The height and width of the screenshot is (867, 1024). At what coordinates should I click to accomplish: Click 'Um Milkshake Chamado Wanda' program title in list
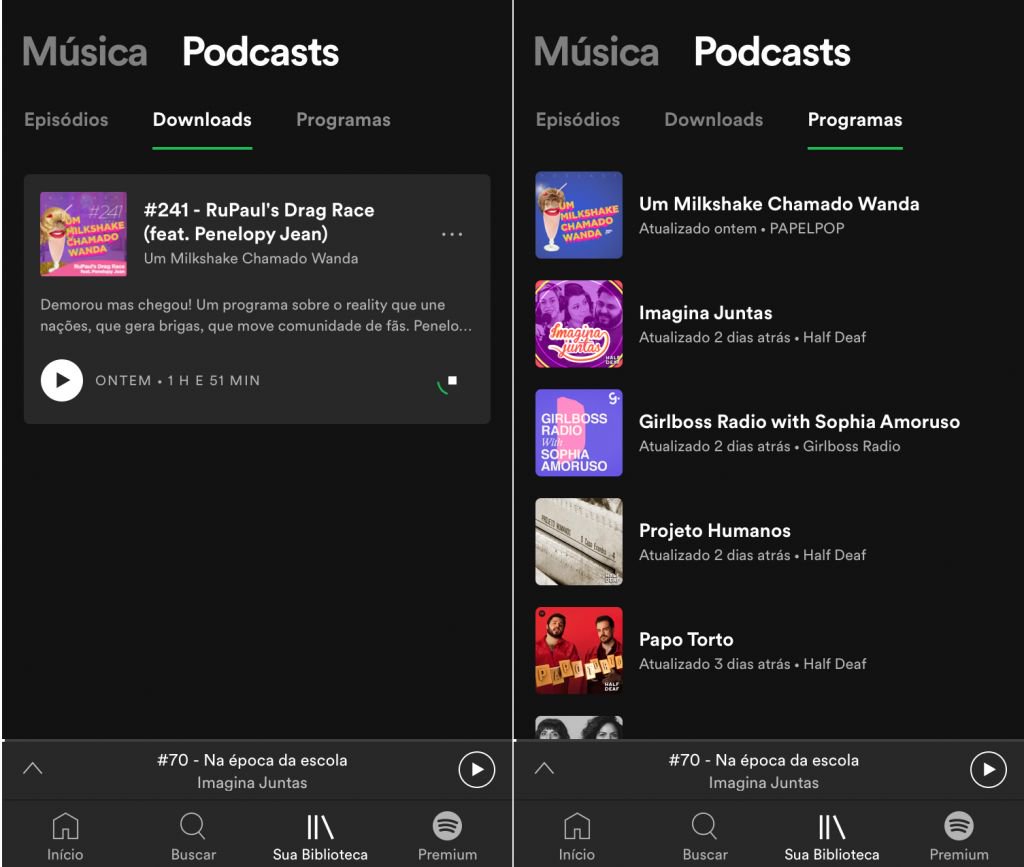(778, 204)
